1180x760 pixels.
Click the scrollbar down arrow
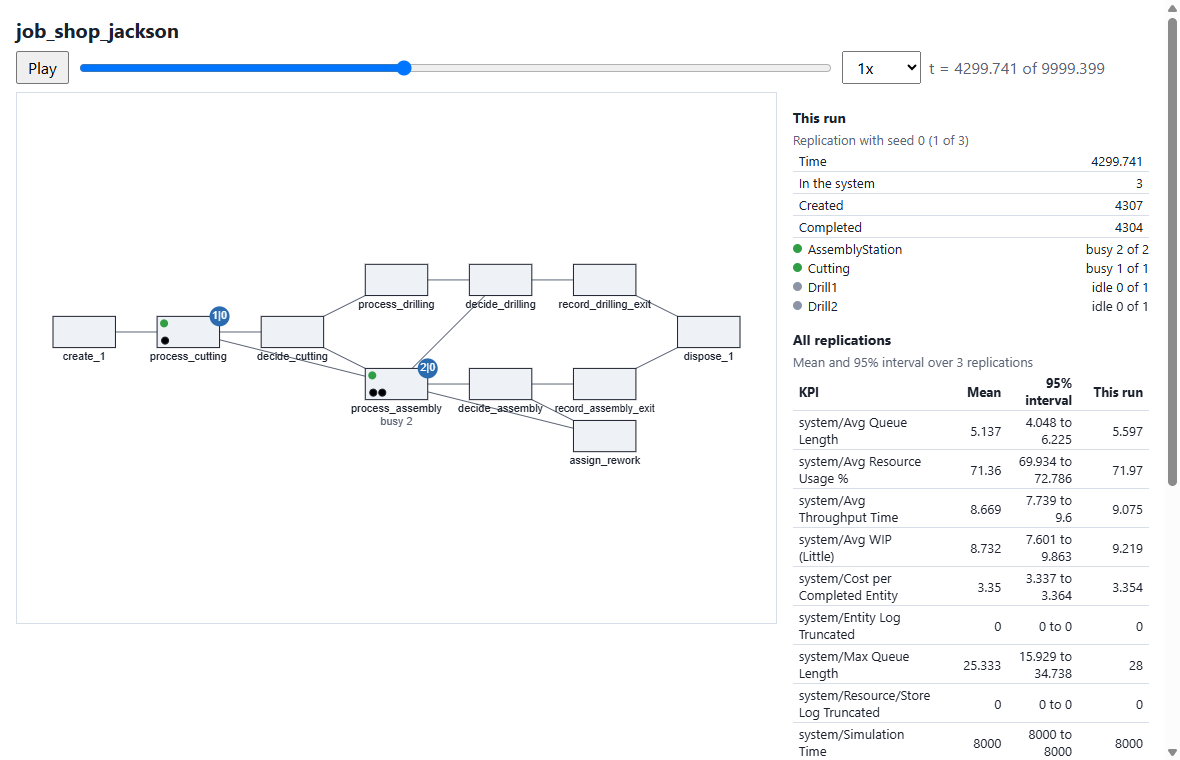pyautogui.click(x=1172, y=752)
